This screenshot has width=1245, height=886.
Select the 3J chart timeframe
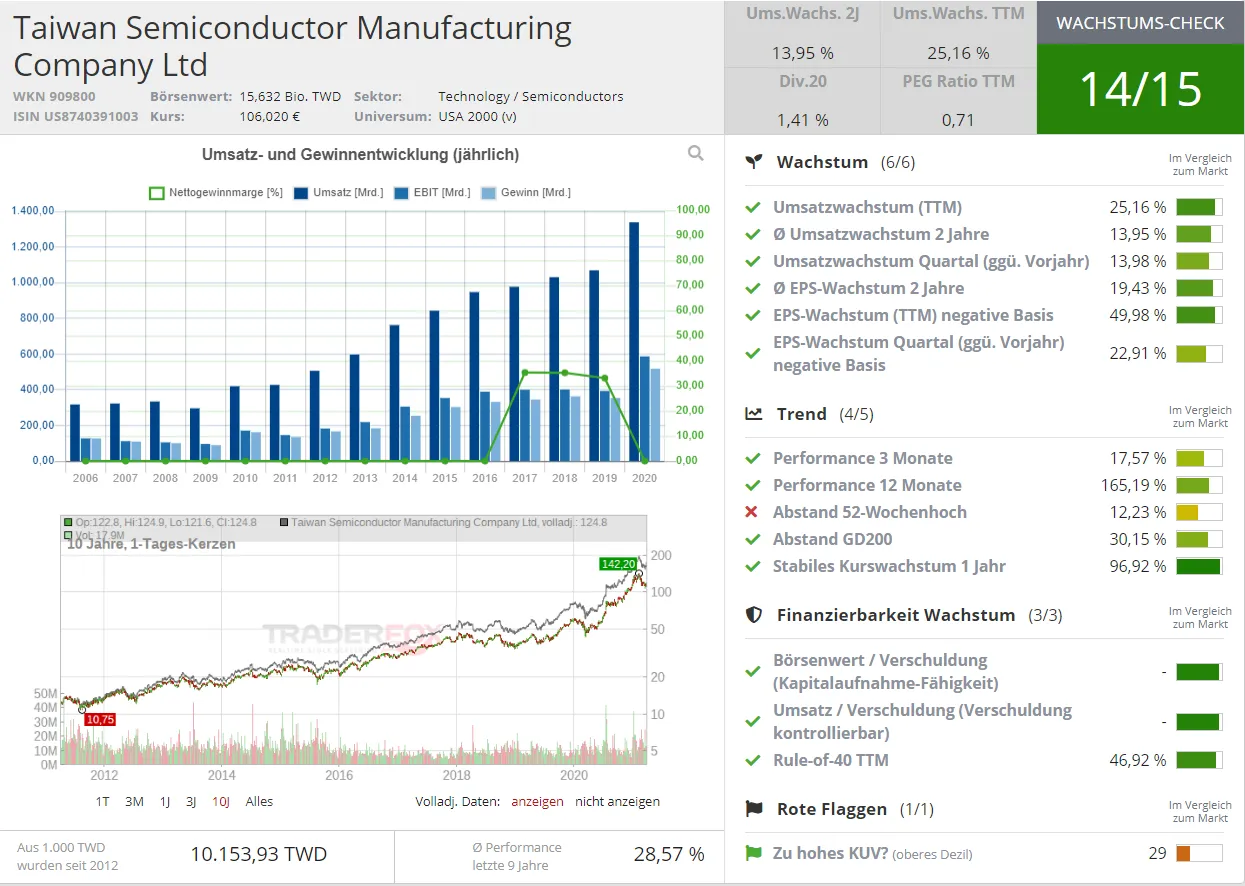coord(191,801)
